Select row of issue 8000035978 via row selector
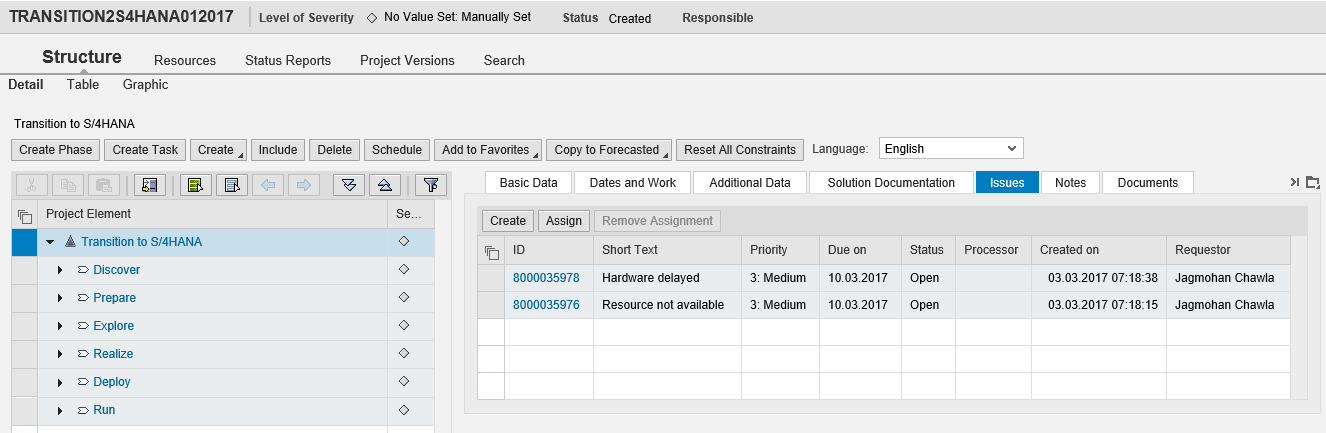1326x433 pixels. pyautogui.click(x=491, y=278)
